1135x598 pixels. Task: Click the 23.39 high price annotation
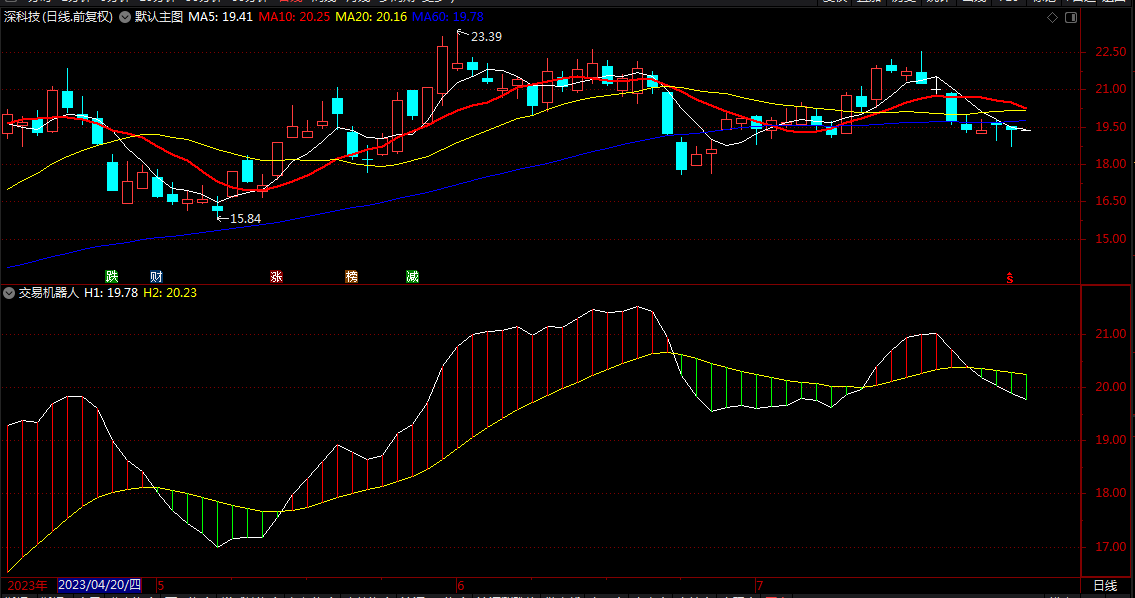pyautogui.click(x=486, y=37)
